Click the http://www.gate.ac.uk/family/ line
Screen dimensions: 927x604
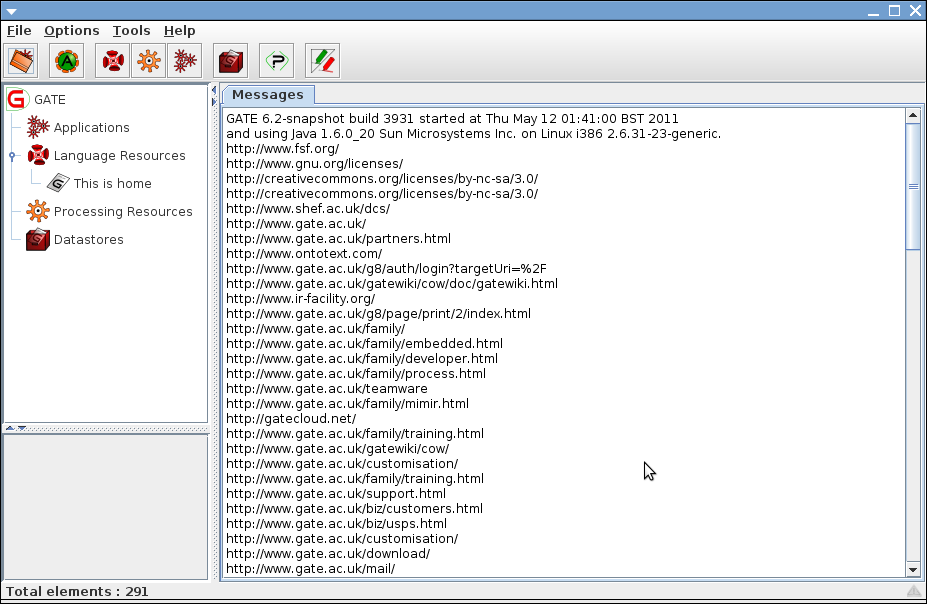pyautogui.click(x=315, y=329)
